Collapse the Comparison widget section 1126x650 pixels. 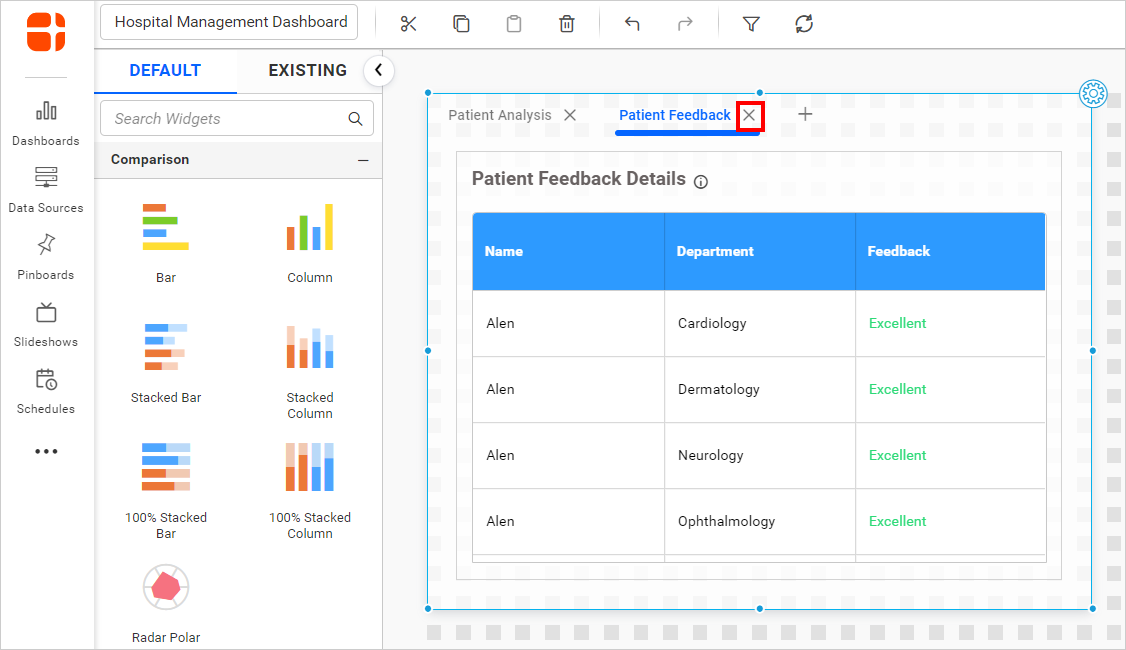[x=363, y=160]
